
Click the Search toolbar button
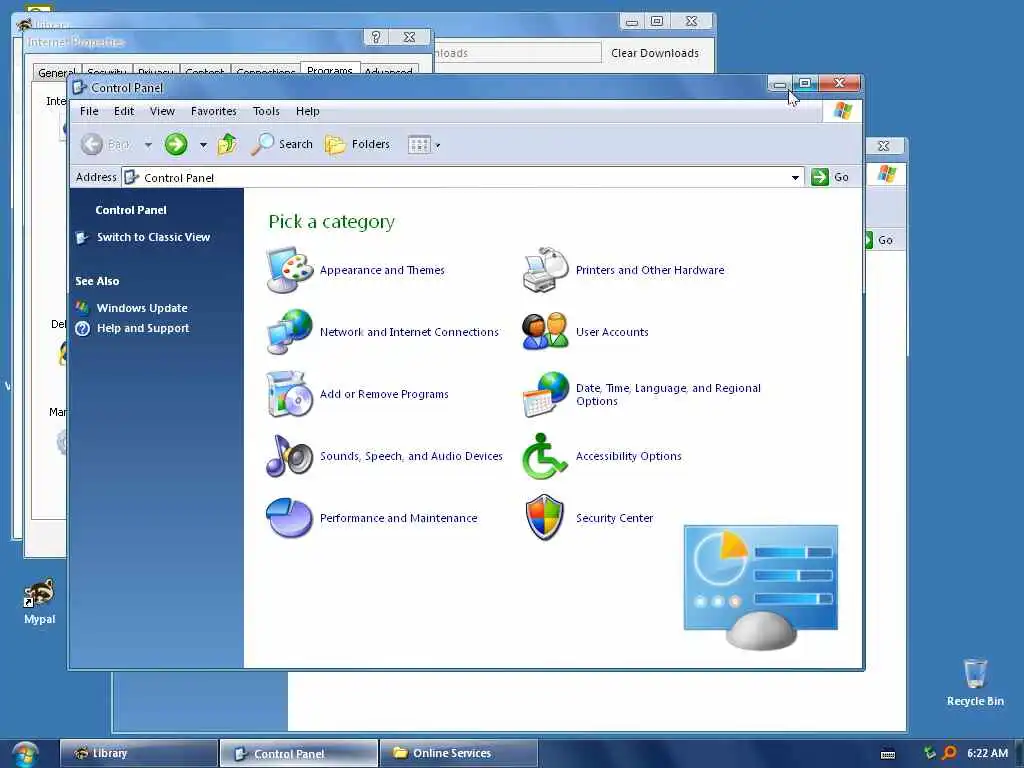pyautogui.click(x=282, y=144)
